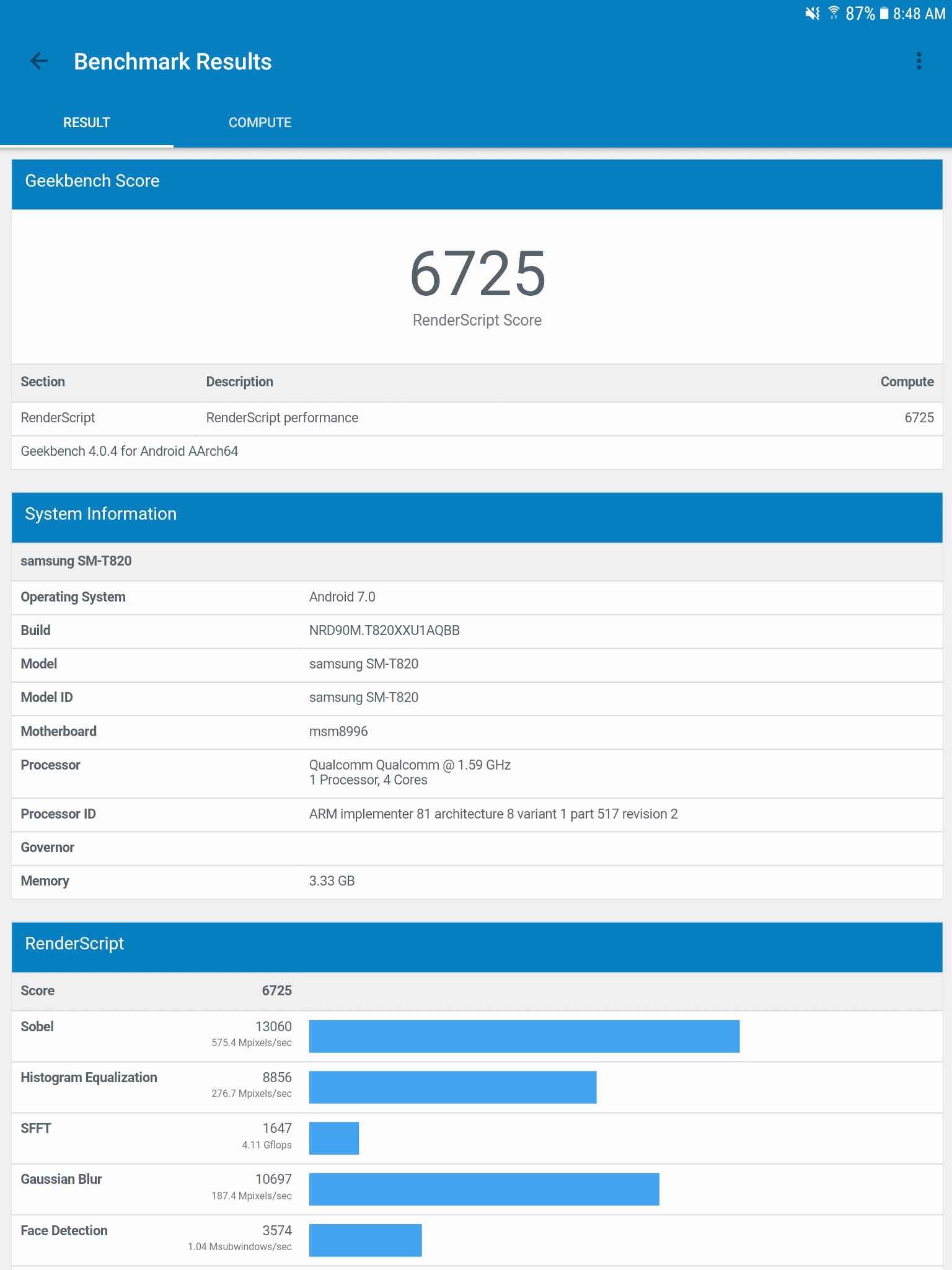
Task: Tap the back arrow icon
Action: click(x=39, y=61)
